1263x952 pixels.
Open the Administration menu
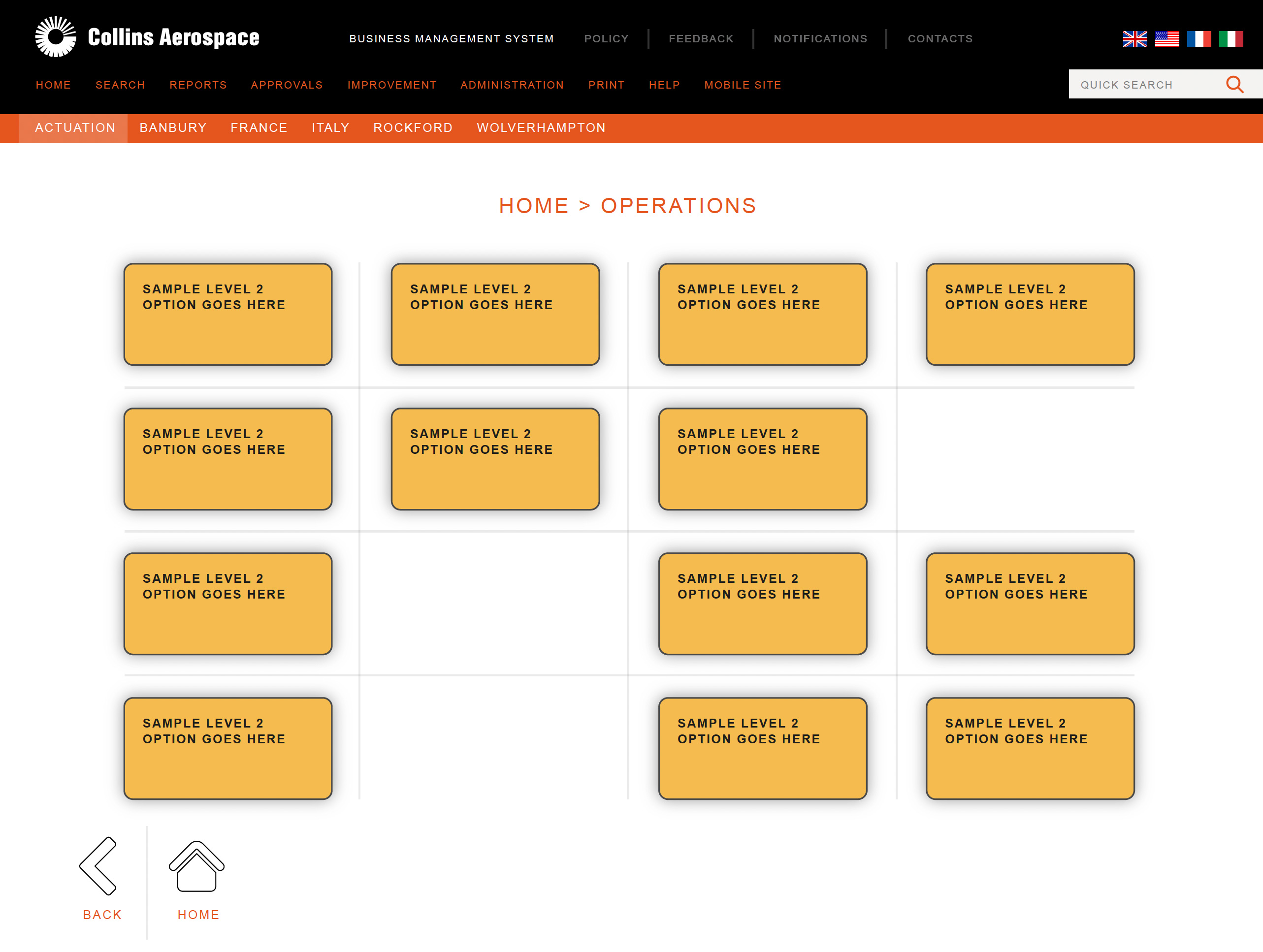click(512, 85)
